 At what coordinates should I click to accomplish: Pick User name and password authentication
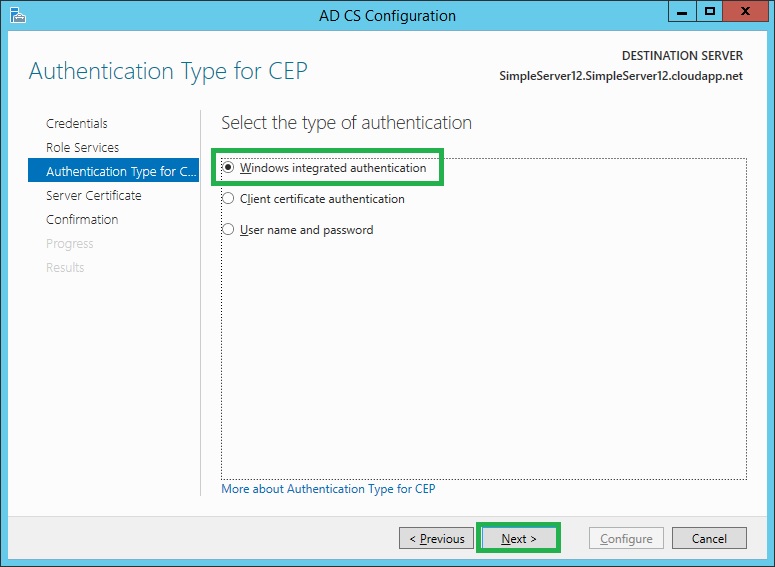coord(229,230)
